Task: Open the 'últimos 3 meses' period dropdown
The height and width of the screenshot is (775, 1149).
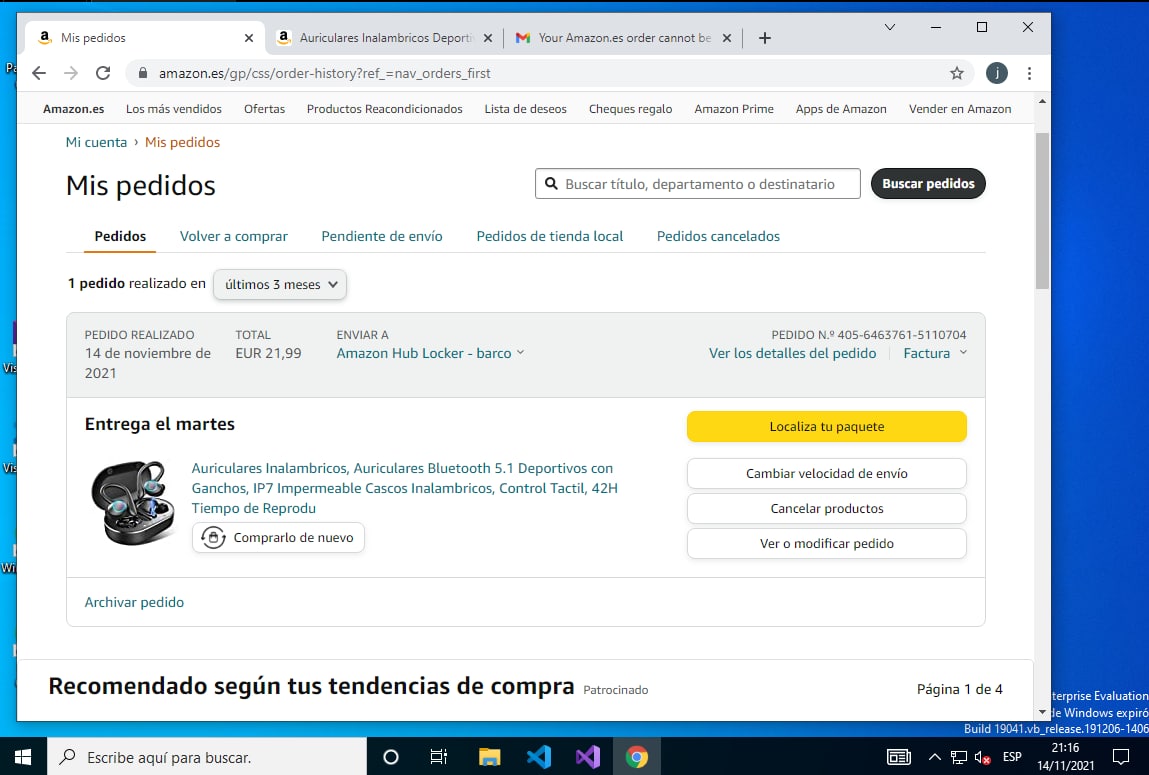Action: tap(280, 284)
